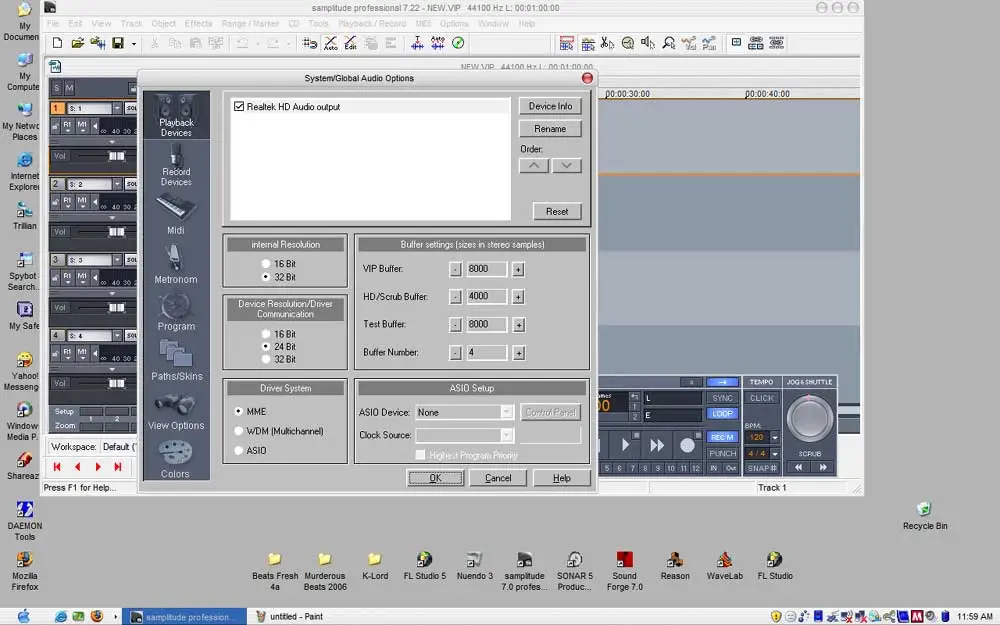
Task: Open the save button dropdown arrow
Action: click(x=133, y=43)
